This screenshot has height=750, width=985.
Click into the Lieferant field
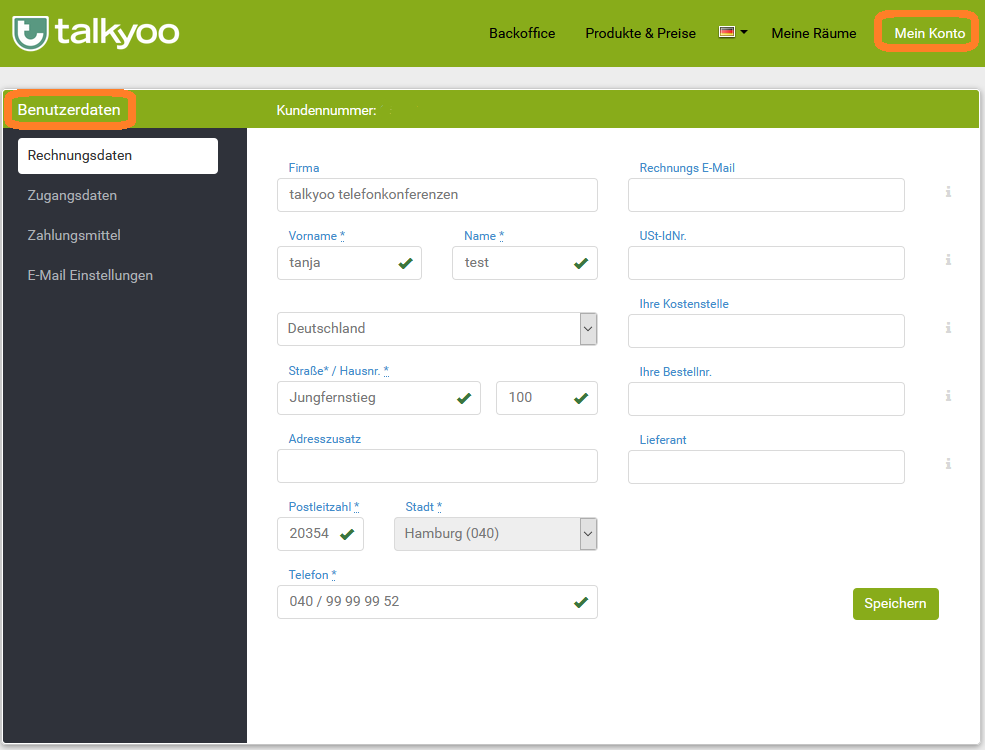click(x=766, y=467)
